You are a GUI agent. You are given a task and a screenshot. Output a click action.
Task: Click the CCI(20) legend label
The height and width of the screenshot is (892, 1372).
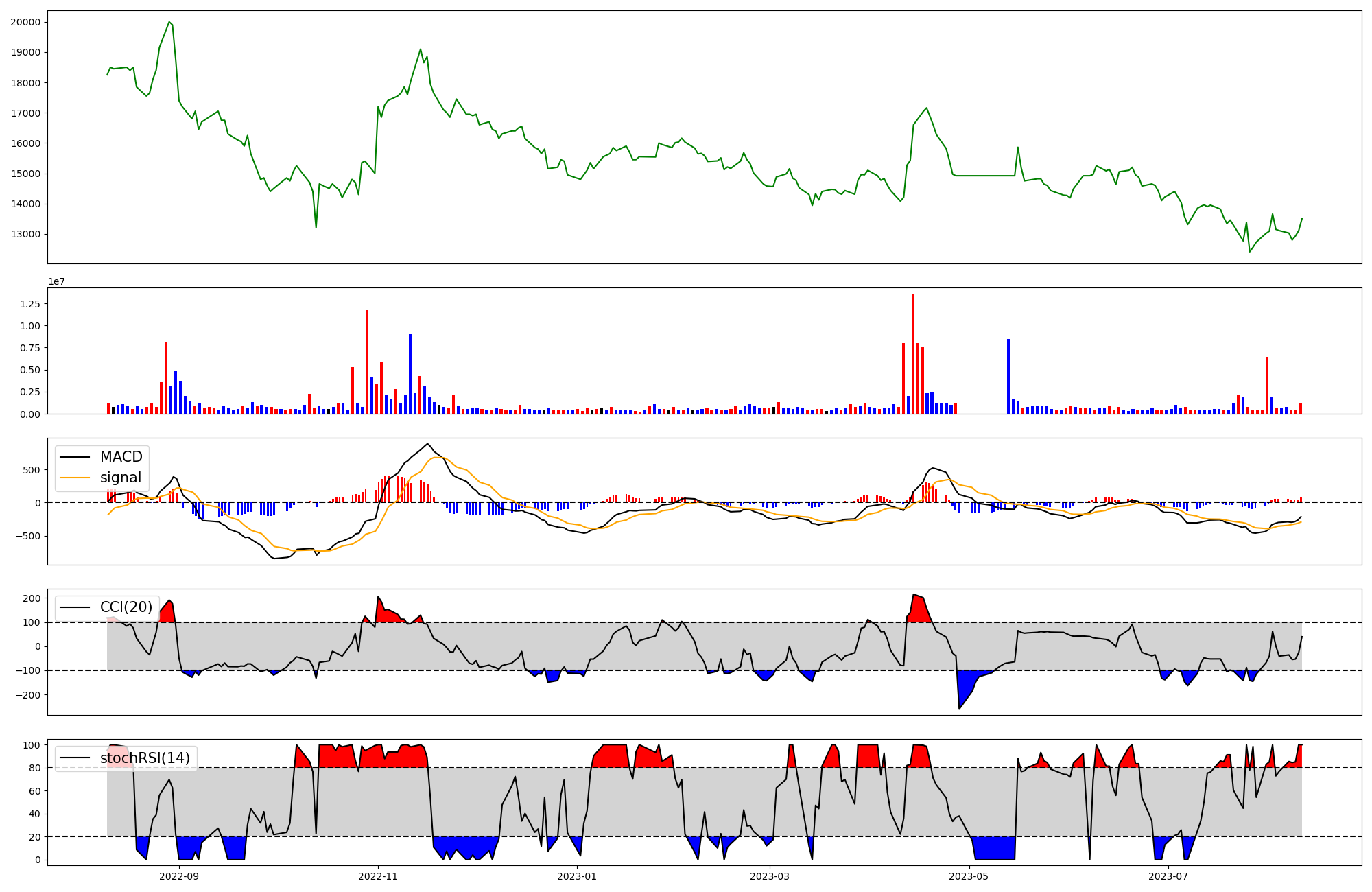tap(126, 607)
